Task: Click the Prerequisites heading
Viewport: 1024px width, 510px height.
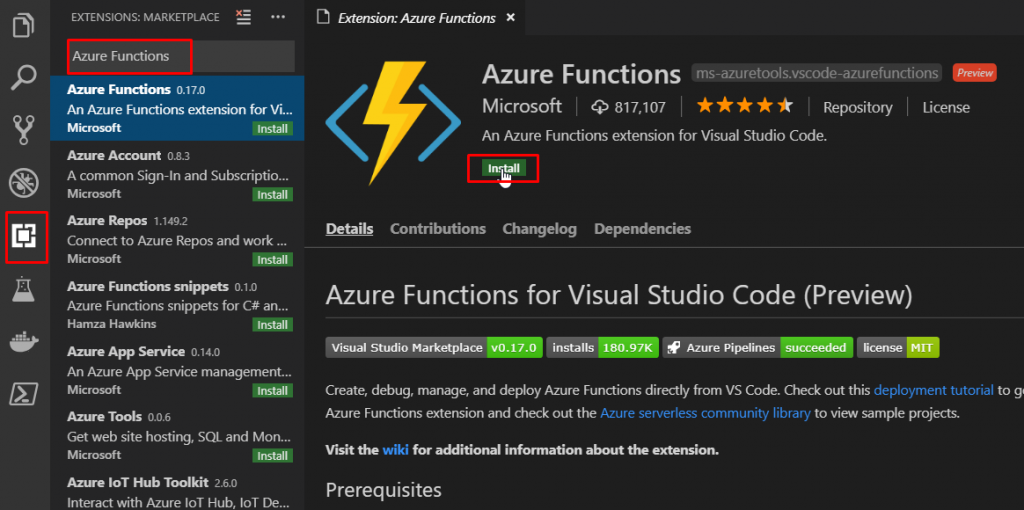Action: [383, 489]
